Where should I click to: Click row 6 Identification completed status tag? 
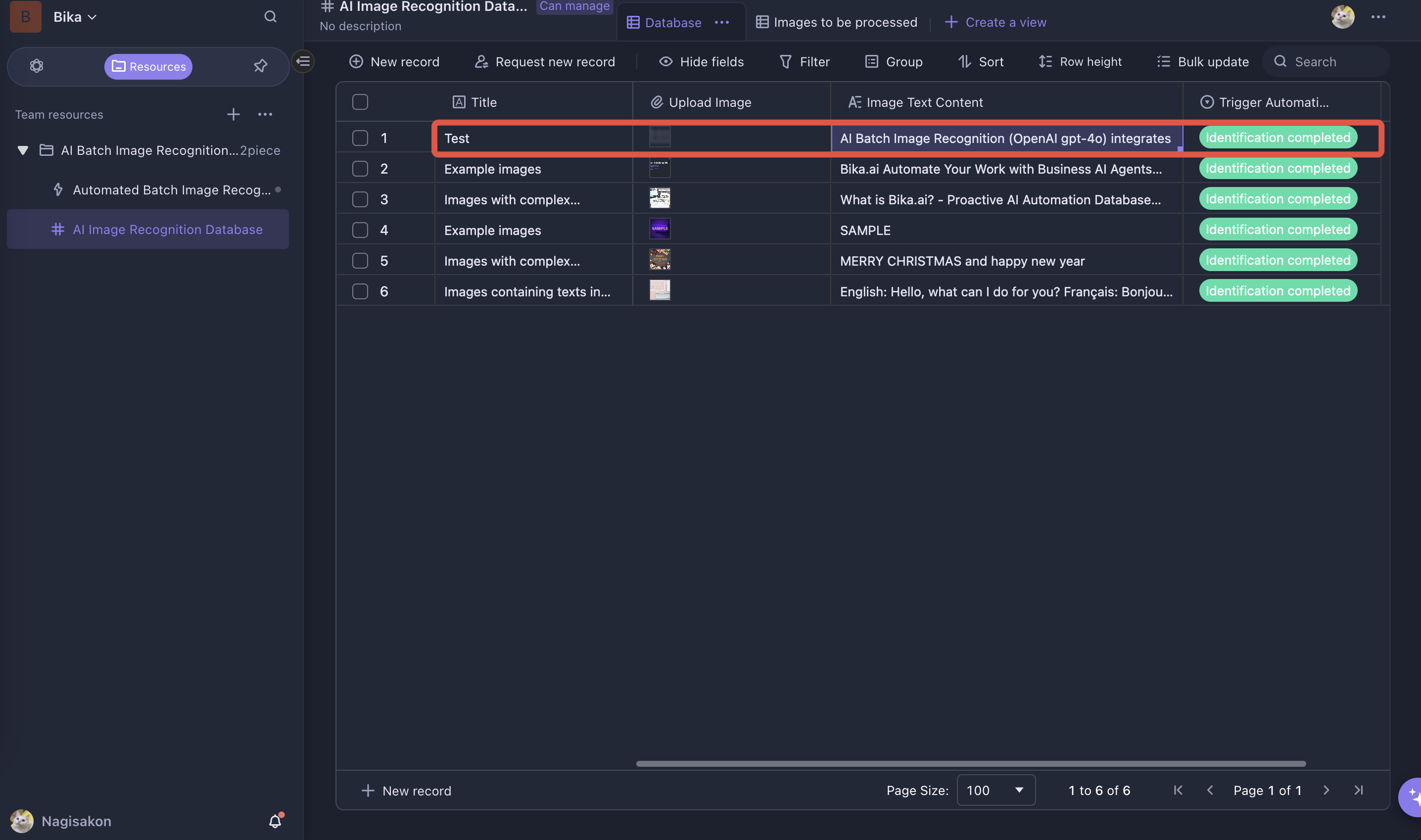(x=1278, y=290)
